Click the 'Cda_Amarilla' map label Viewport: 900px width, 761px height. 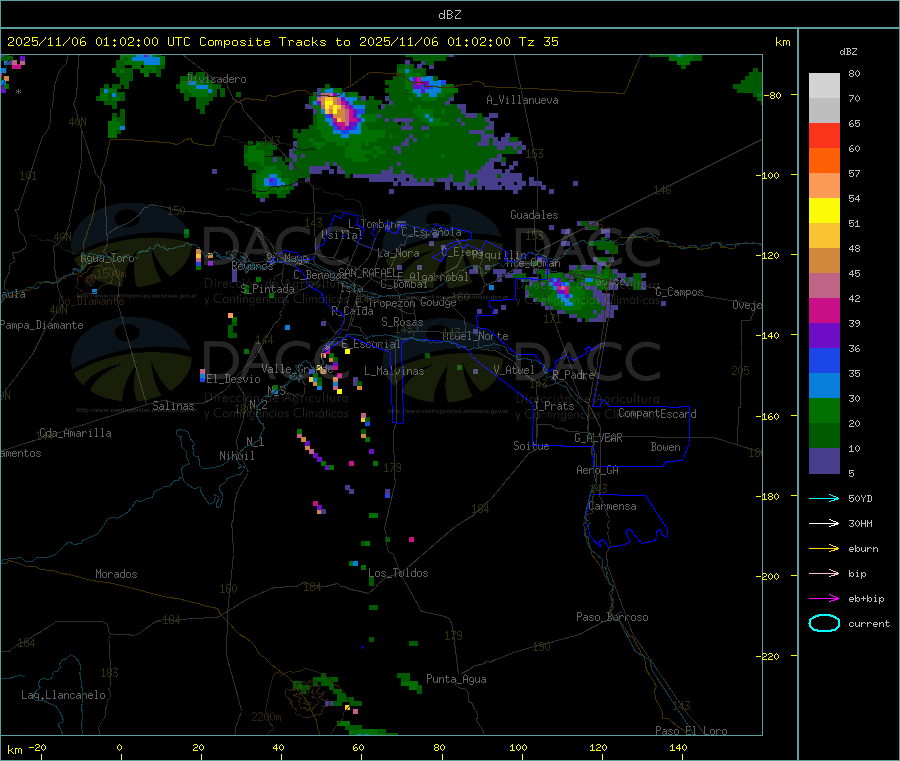(75, 433)
